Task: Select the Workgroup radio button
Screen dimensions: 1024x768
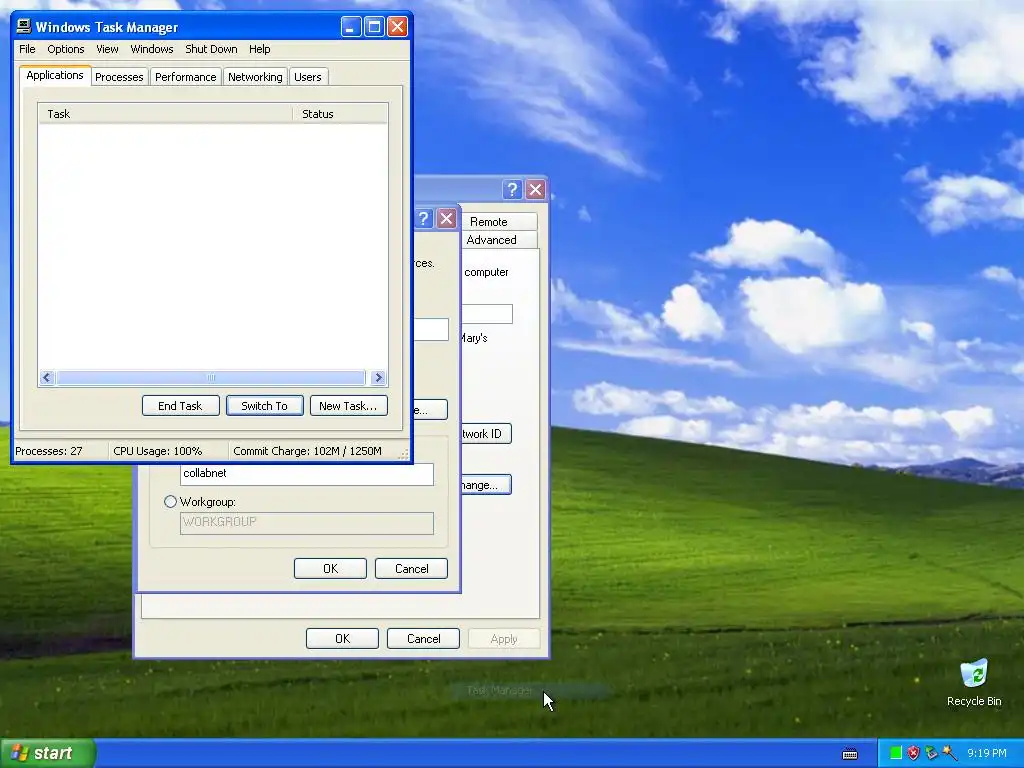Action: click(170, 502)
